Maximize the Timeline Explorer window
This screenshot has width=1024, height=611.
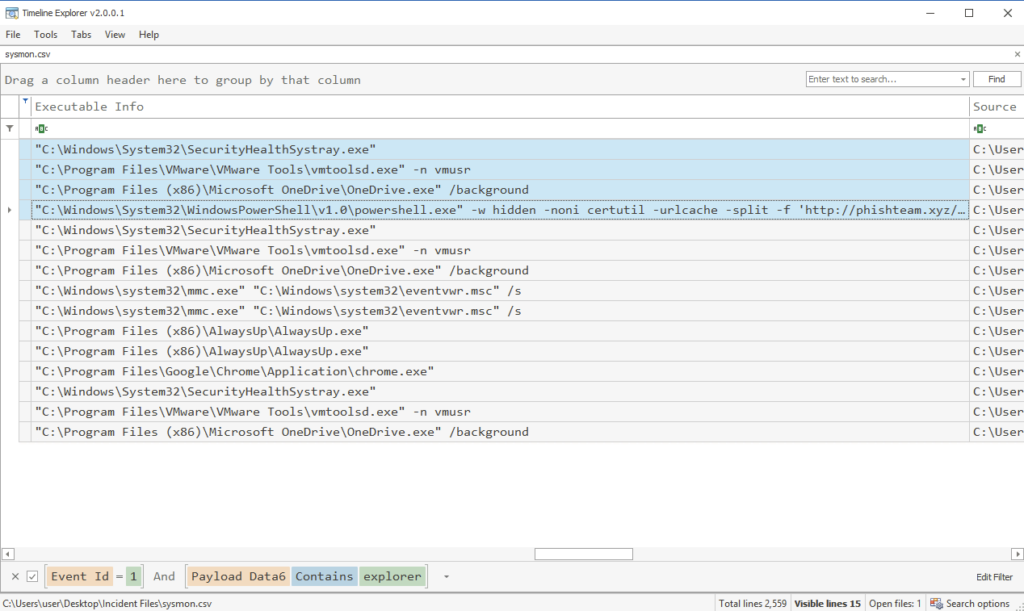pyautogui.click(x=969, y=13)
